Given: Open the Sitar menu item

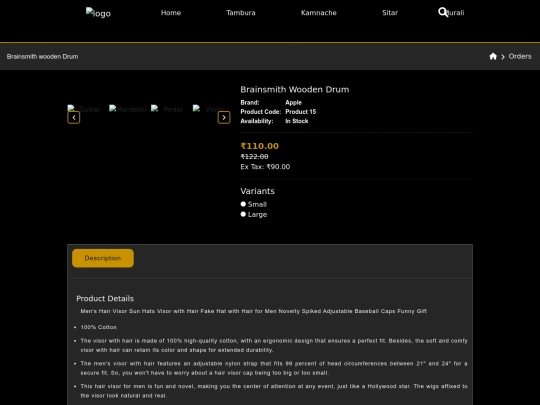Looking at the screenshot, I should point(390,13).
